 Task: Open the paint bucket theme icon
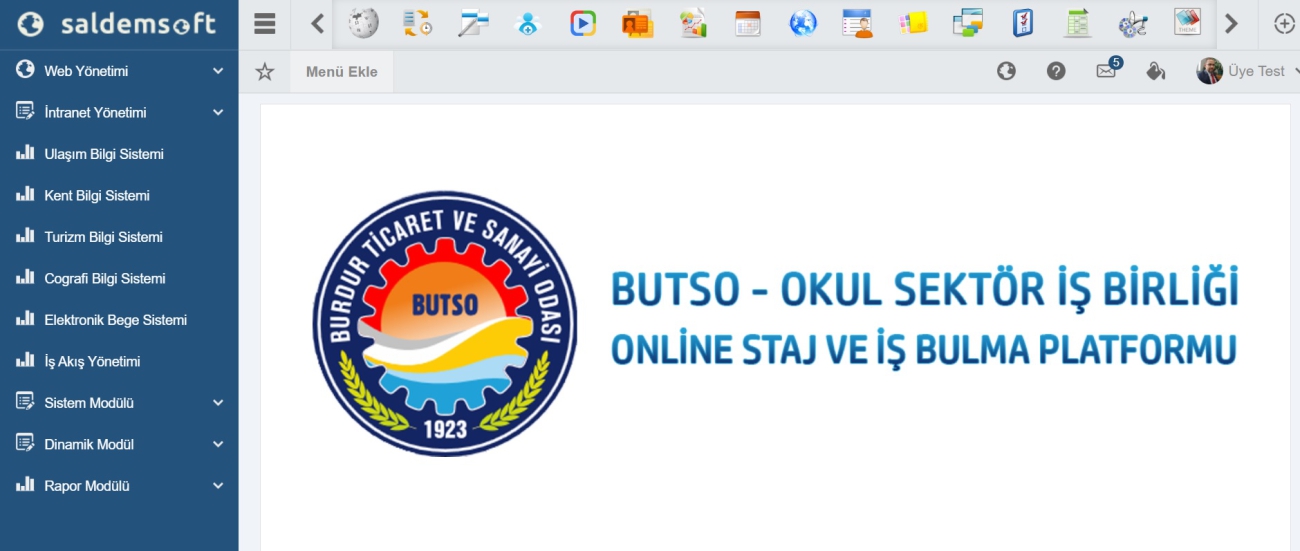[x=1156, y=71]
